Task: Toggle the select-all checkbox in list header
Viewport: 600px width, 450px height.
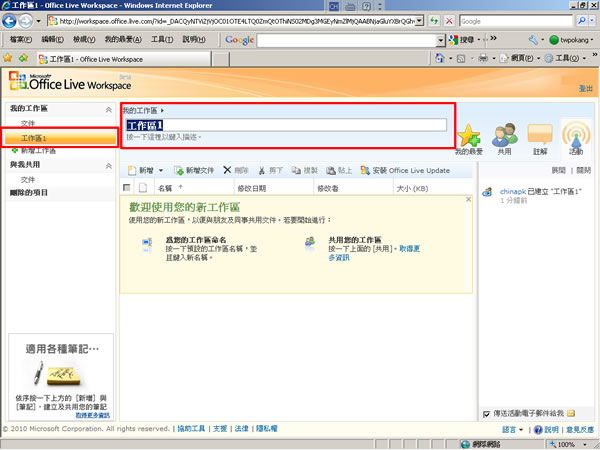Action: 127,188
